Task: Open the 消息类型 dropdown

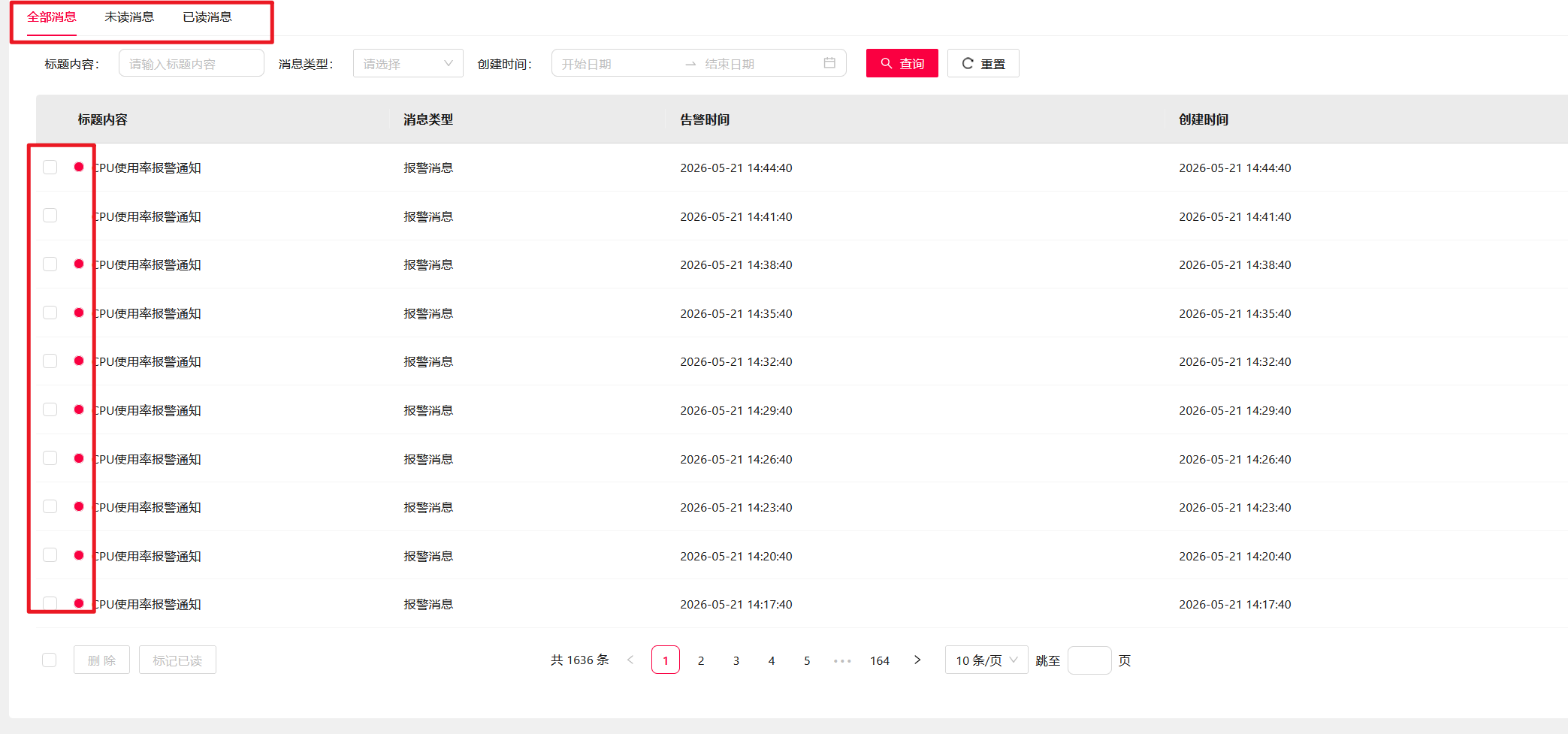Action: coord(408,63)
